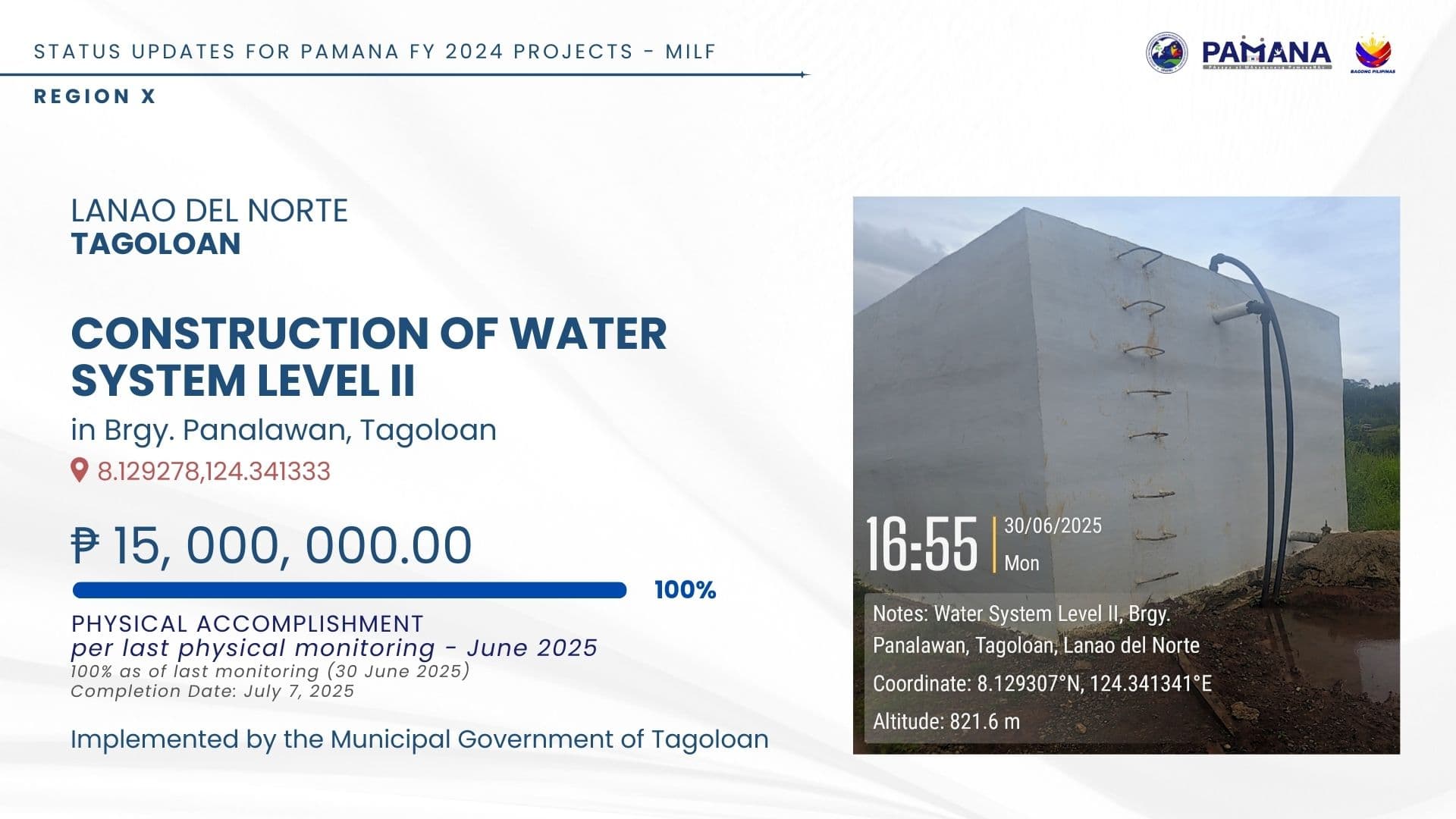This screenshot has width=1456, height=819.
Task: Click the red location pin icon
Action: pos(79,470)
